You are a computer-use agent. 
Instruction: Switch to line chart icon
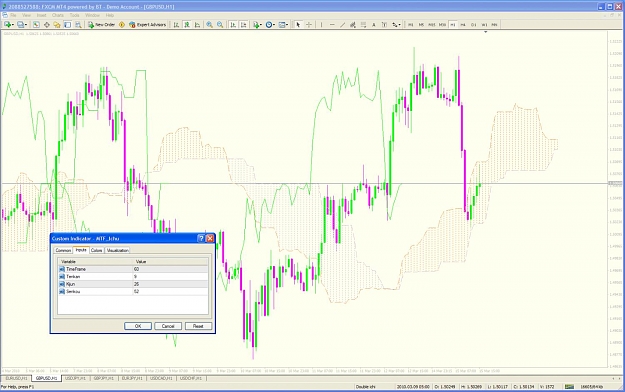point(197,25)
